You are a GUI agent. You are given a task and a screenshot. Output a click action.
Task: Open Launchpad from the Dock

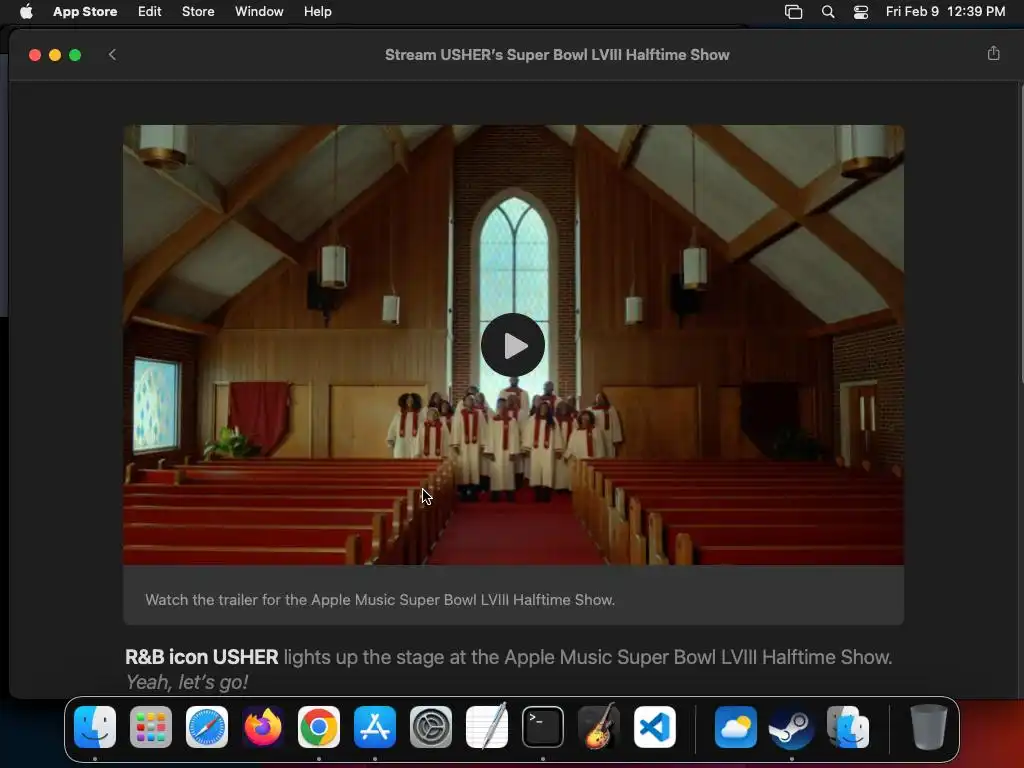pos(151,727)
